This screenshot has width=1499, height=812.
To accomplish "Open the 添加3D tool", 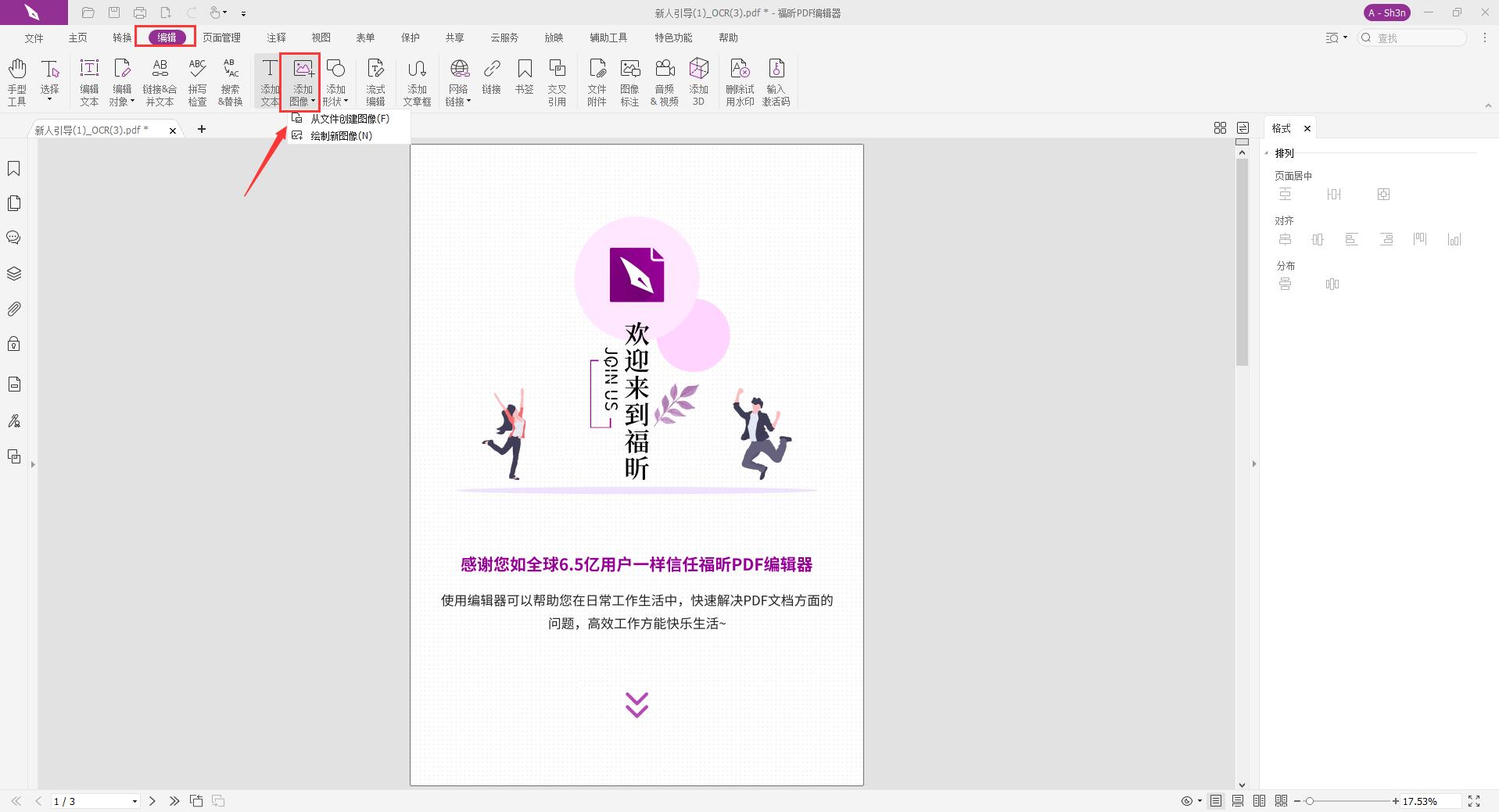I will point(698,80).
